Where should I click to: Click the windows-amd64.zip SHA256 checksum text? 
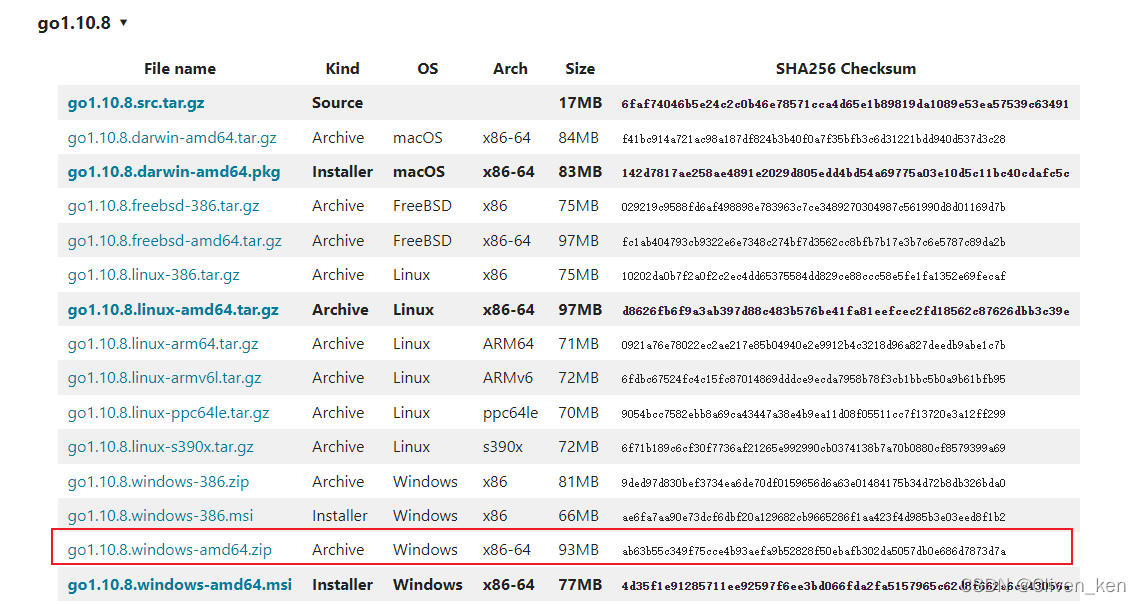[813, 551]
